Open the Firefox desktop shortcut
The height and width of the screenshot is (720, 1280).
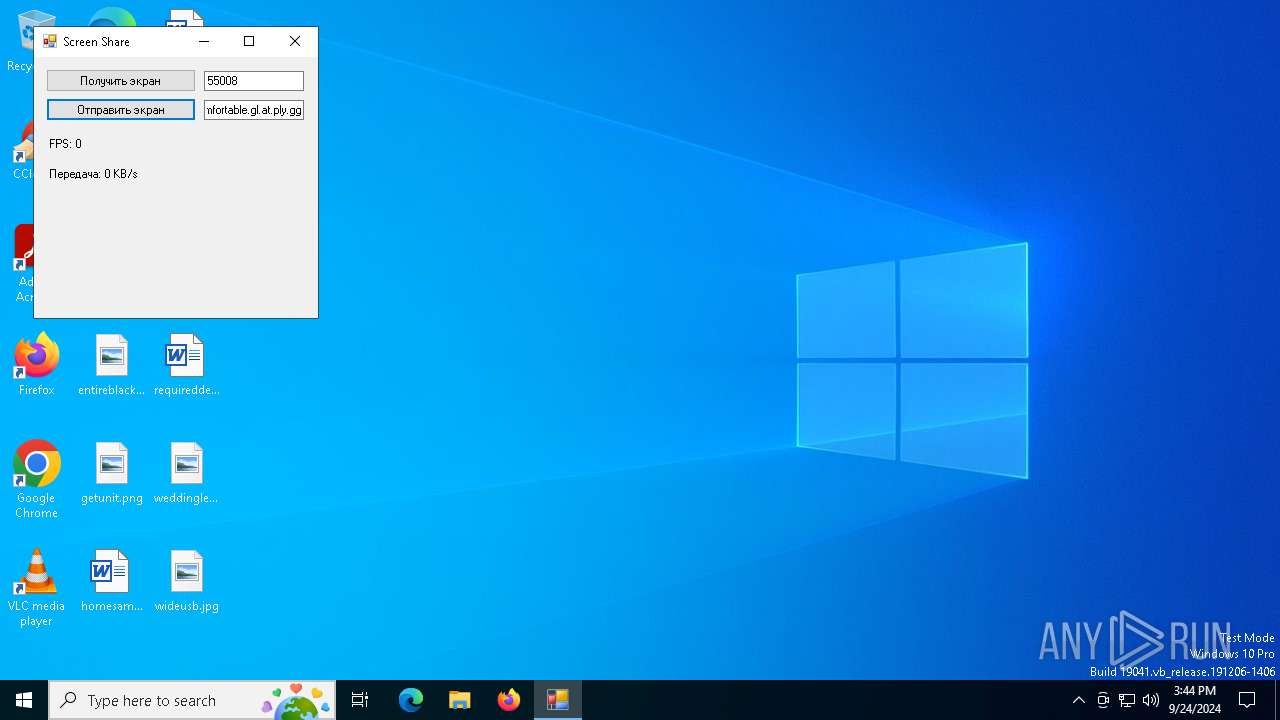coord(37,365)
